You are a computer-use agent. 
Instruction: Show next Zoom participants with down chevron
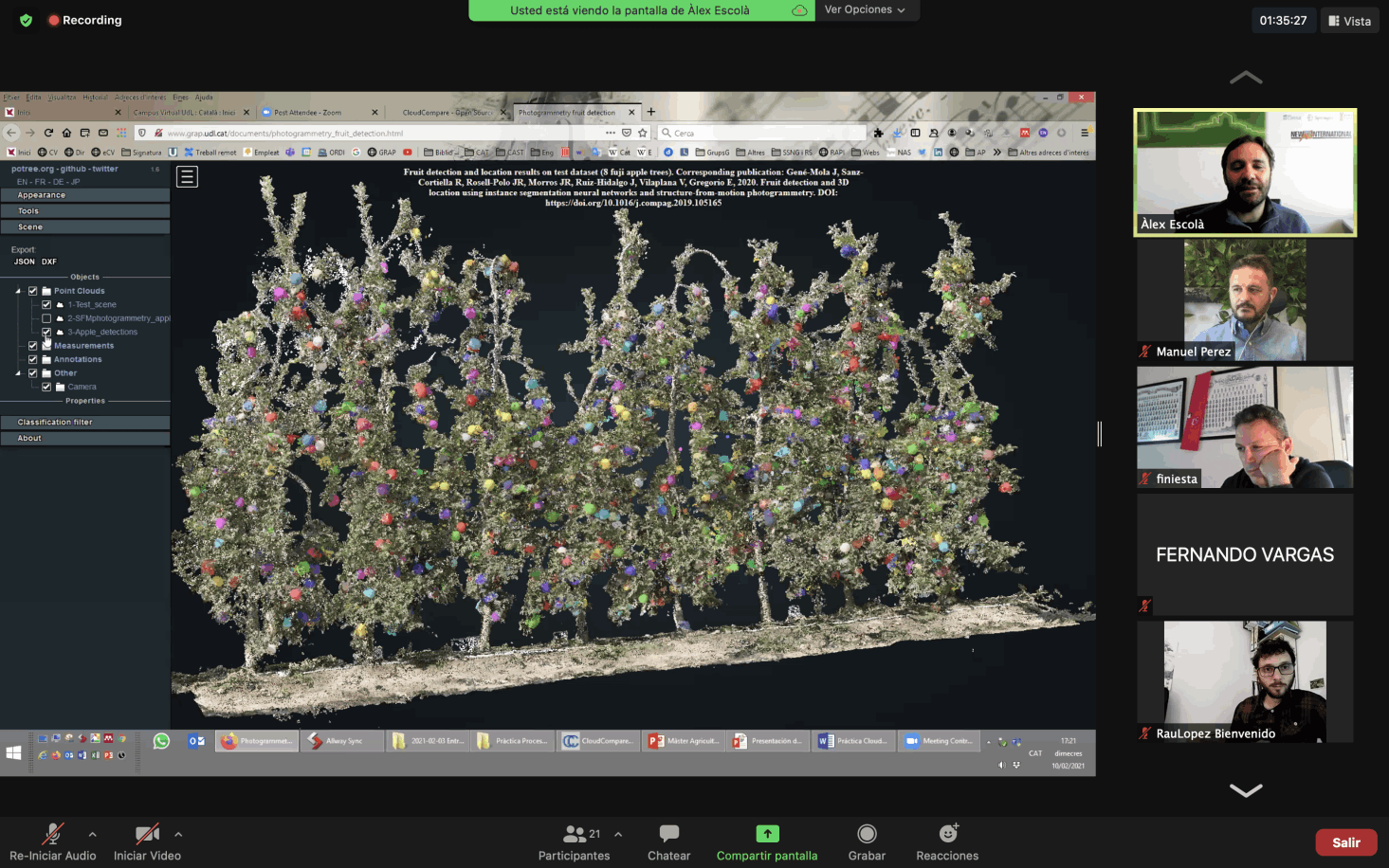click(x=1246, y=790)
